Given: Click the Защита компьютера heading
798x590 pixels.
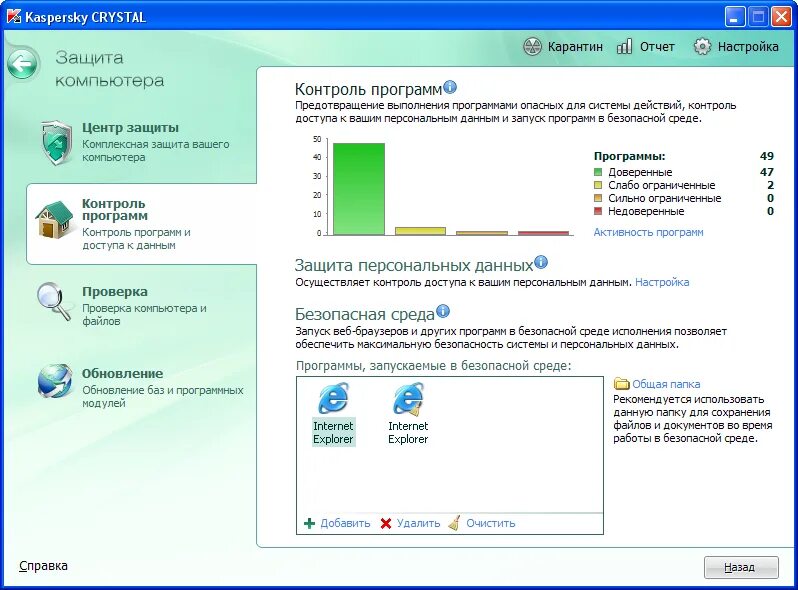Looking at the screenshot, I should (x=109, y=69).
